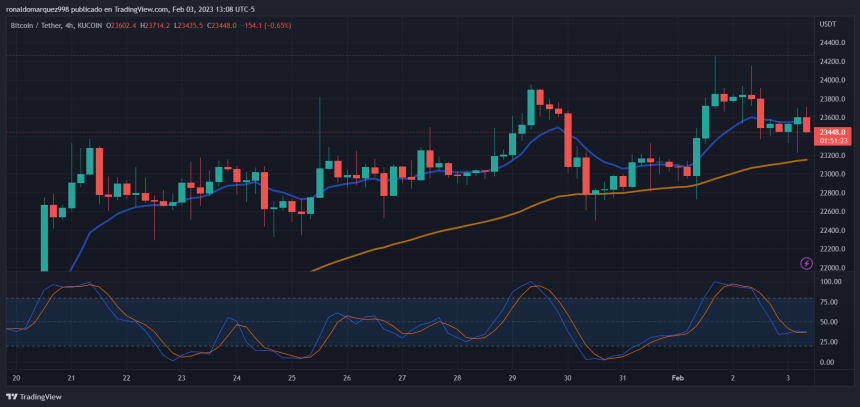
Task: Click the 25 date label on time axis
Action: pyautogui.click(x=291, y=379)
